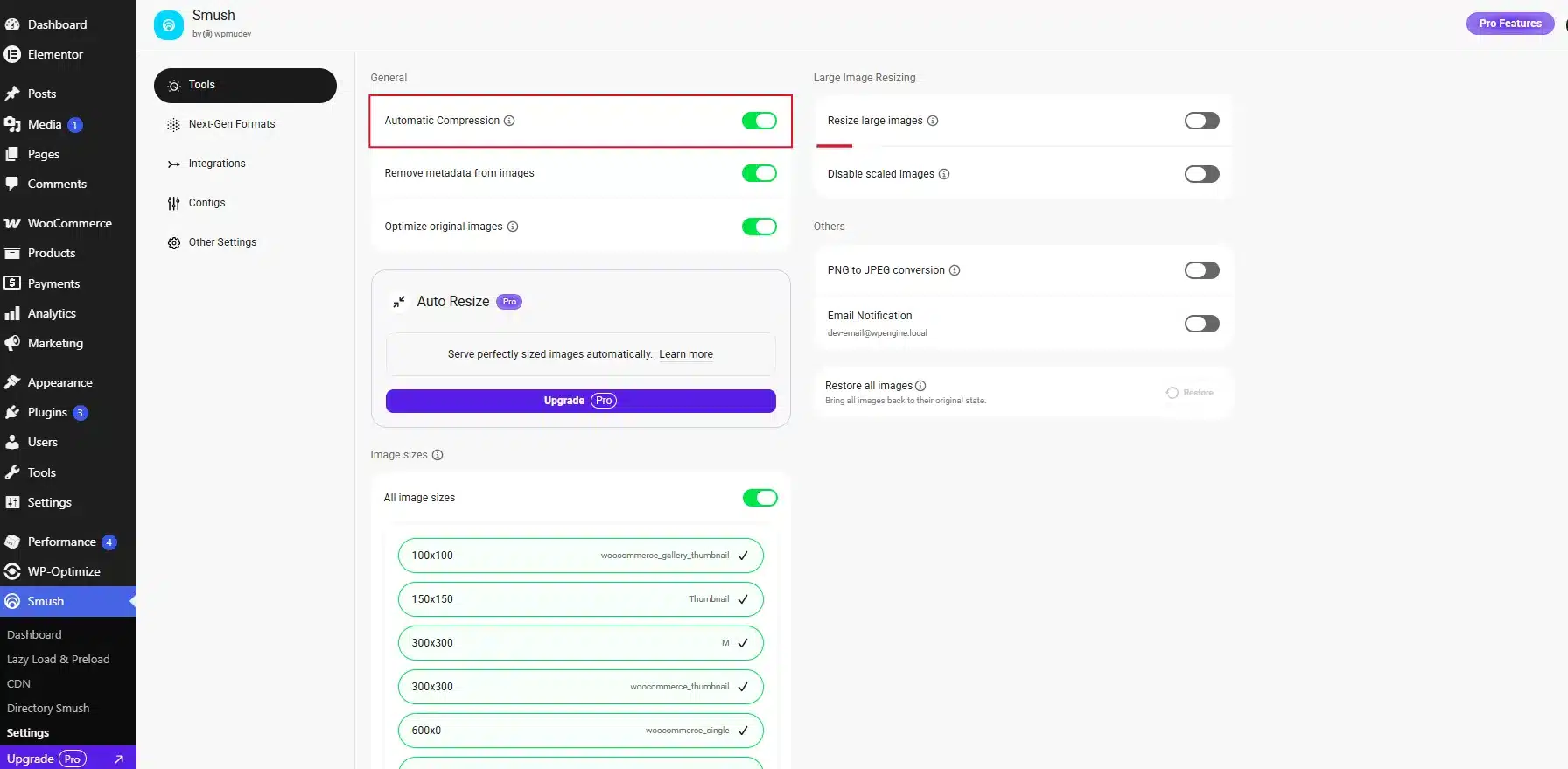Uncheck 100x100 woocommerce_gallery_thumbnail size
The image size is (1568, 769).
580,556
